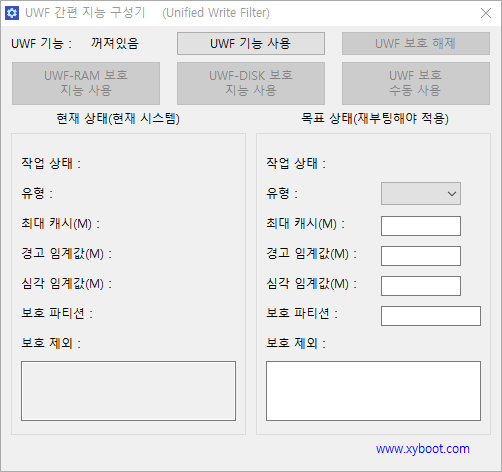Focus the 경고 임계값(M) input field

coord(421,256)
